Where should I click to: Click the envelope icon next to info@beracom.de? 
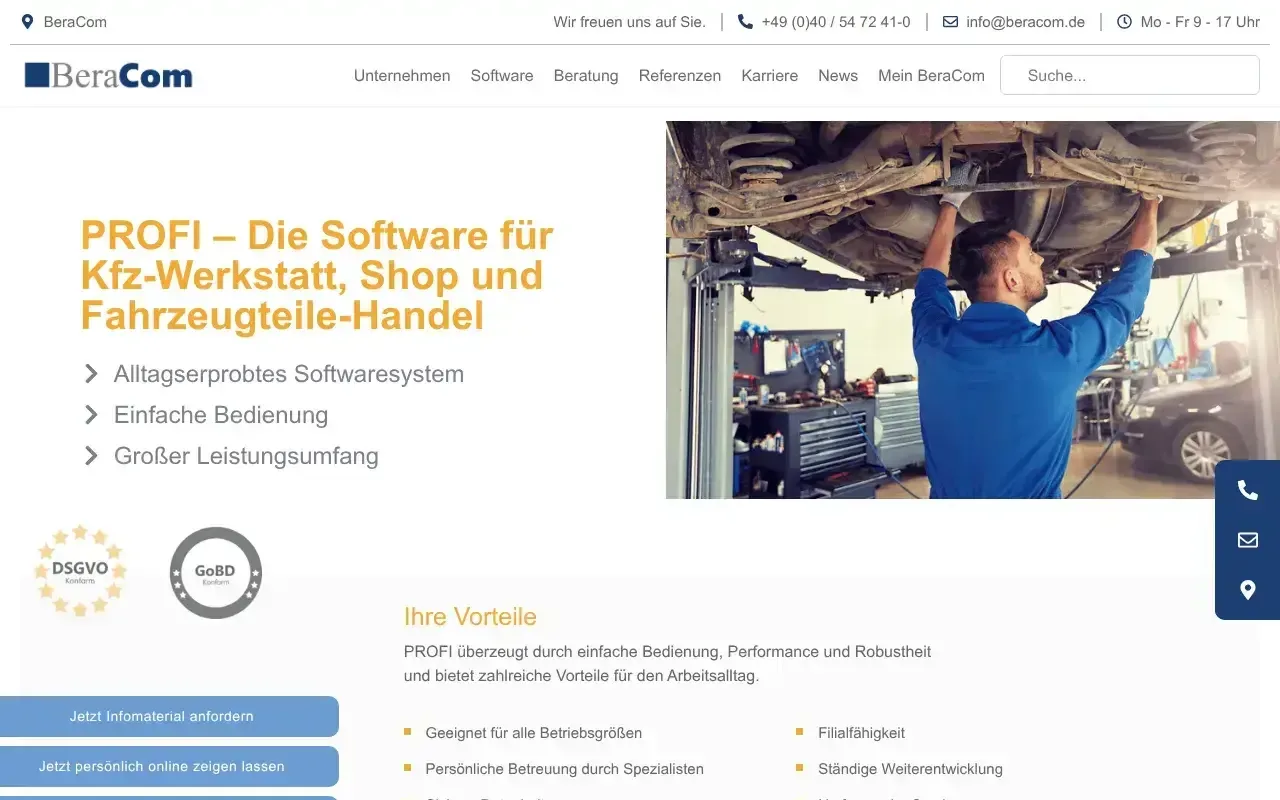pyautogui.click(x=950, y=22)
